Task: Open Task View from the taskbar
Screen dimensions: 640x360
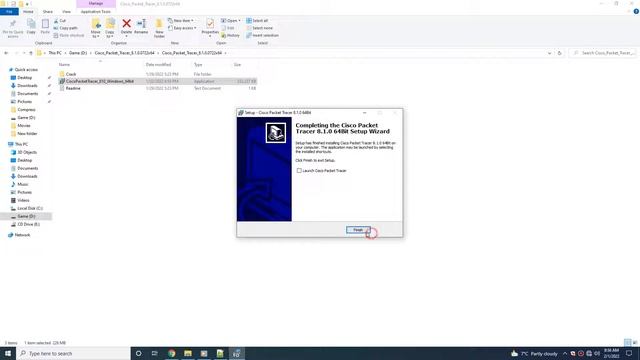Action: [155, 353]
